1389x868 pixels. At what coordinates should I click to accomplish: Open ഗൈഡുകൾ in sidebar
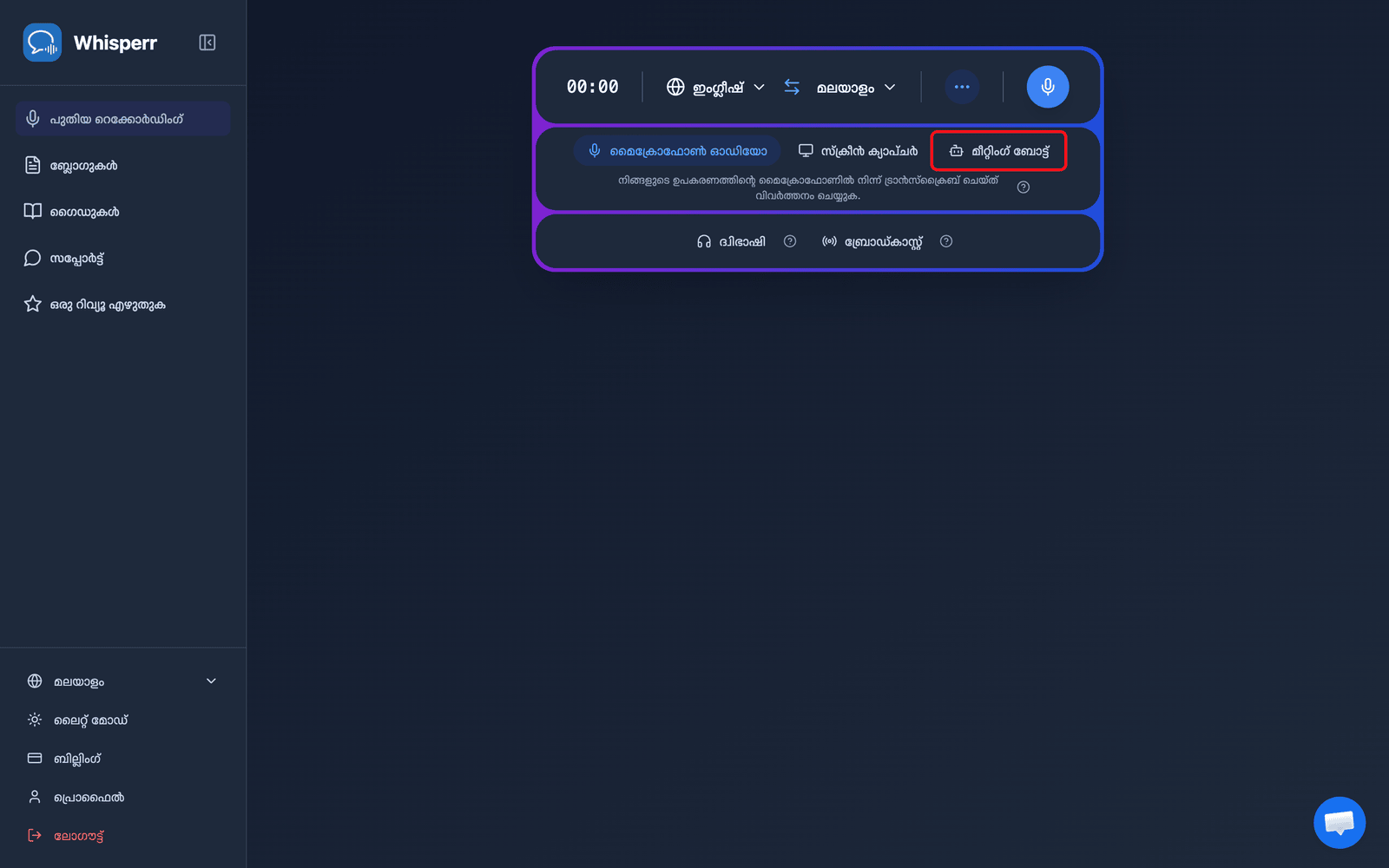[122, 211]
